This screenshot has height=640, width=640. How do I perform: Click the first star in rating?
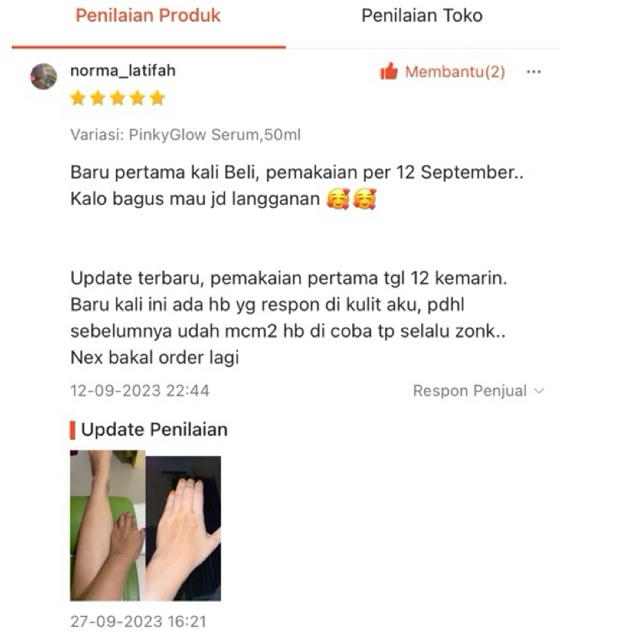coord(78,98)
